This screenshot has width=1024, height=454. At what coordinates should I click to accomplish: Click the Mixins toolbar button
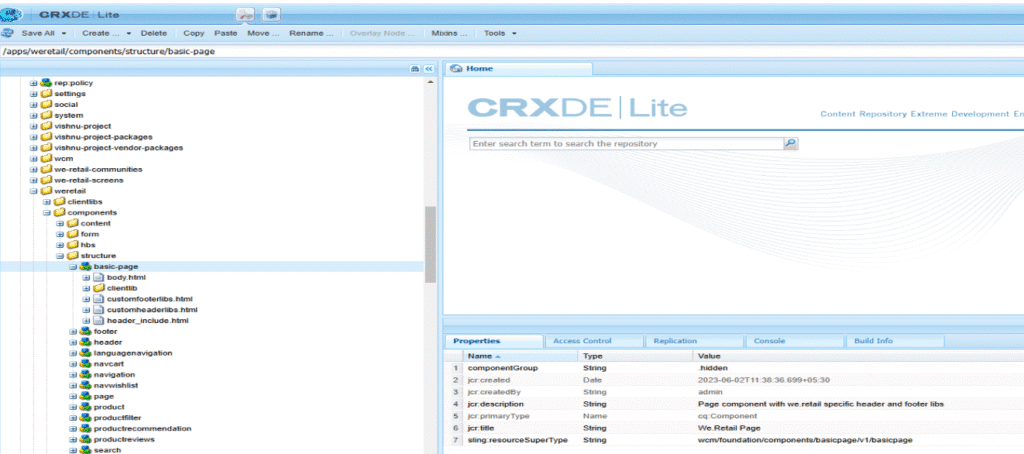coord(449,33)
